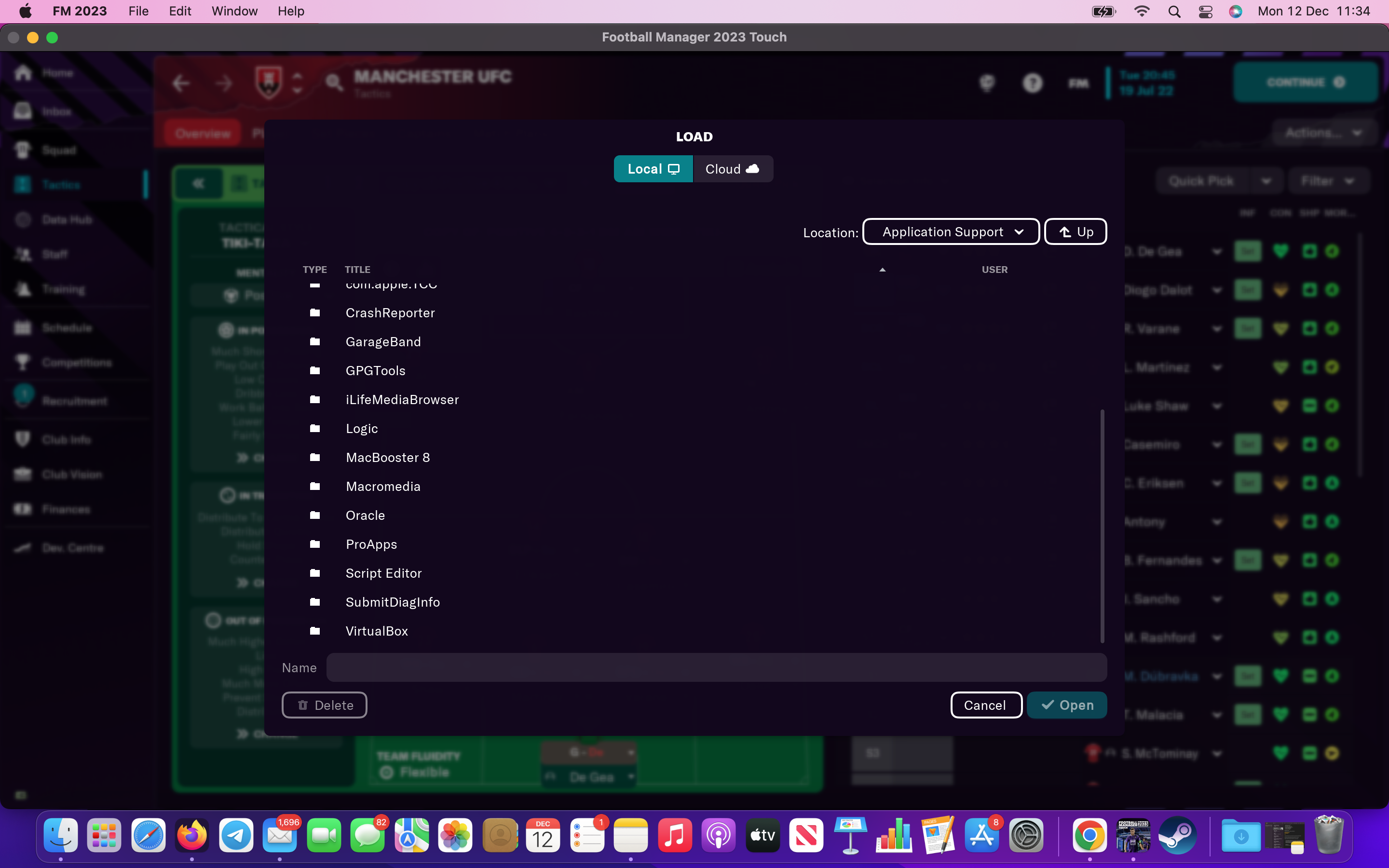Select the VirtualBox folder name

click(377, 631)
